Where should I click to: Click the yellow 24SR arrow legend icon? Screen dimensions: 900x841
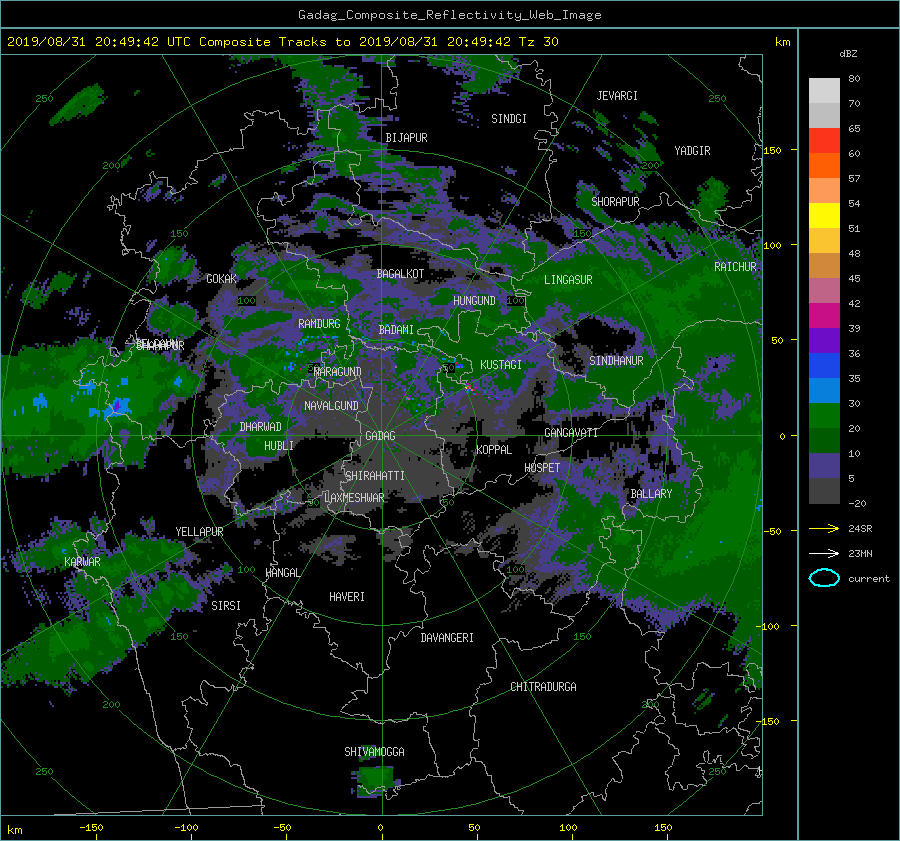pyautogui.click(x=824, y=528)
